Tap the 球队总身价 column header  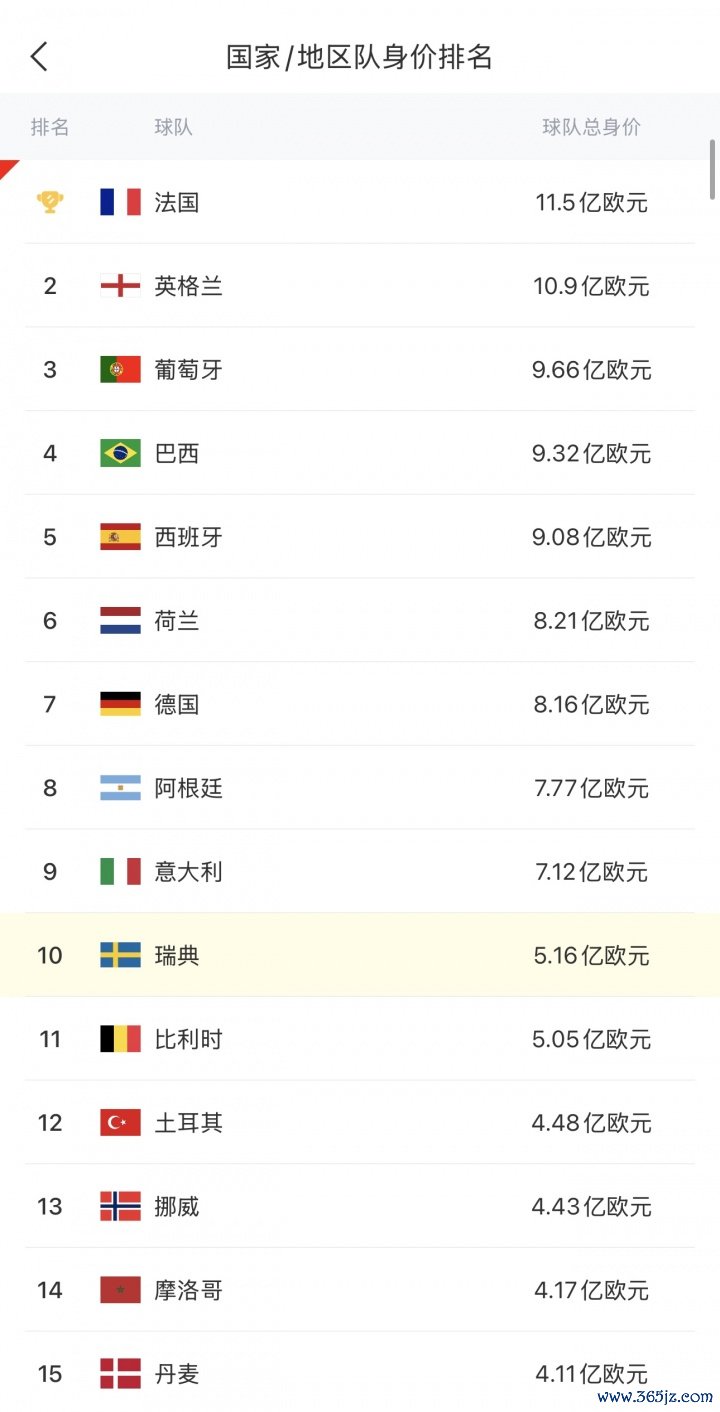[591, 127]
